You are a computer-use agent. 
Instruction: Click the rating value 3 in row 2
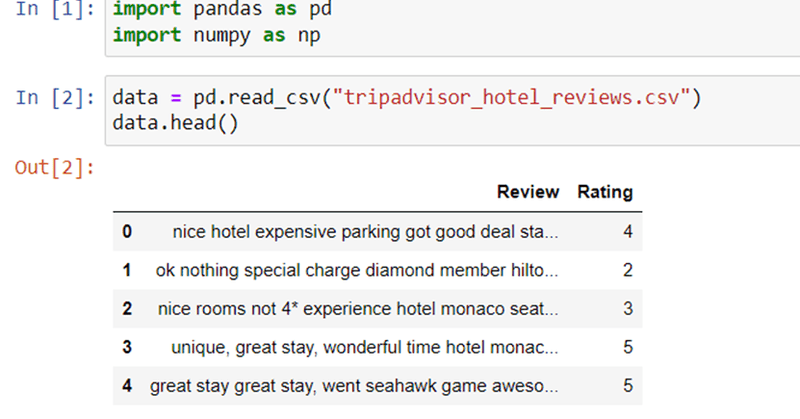click(628, 309)
